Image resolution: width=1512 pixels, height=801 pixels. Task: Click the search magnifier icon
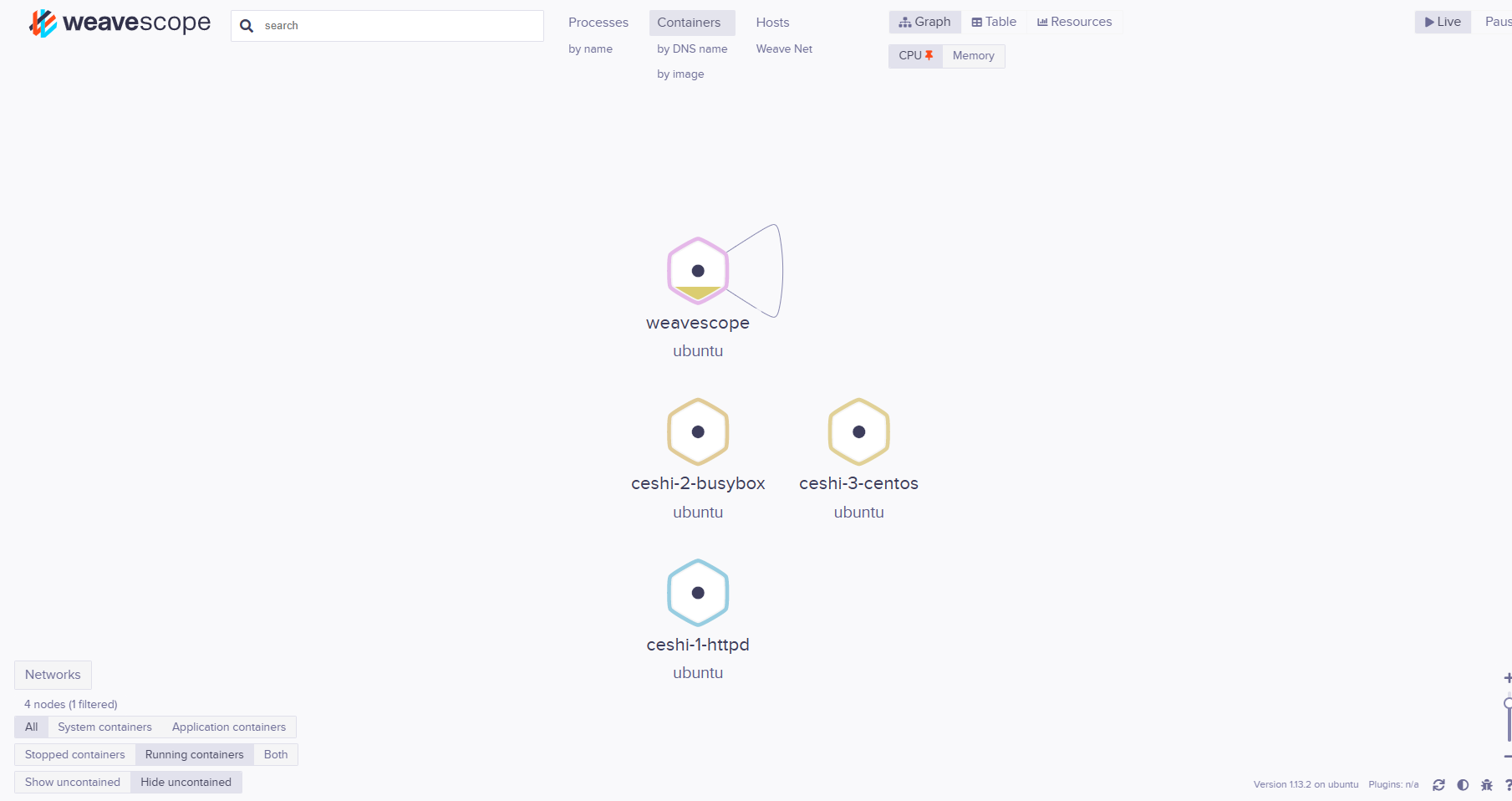click(x=247, y=26)
